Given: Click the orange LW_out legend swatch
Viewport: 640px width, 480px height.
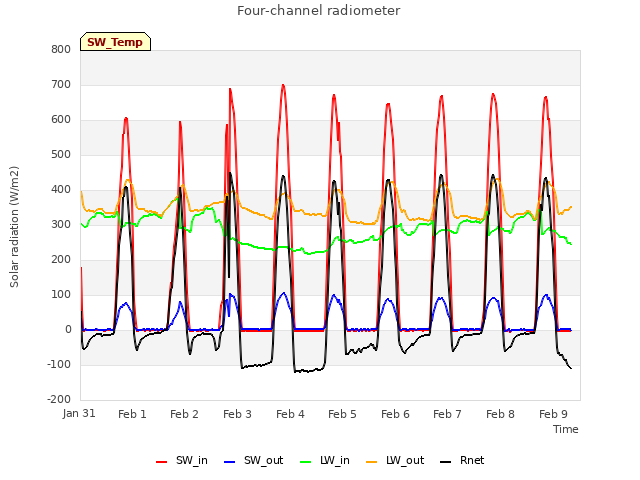Looking at the screenshot, I should [x=372, y=462].
